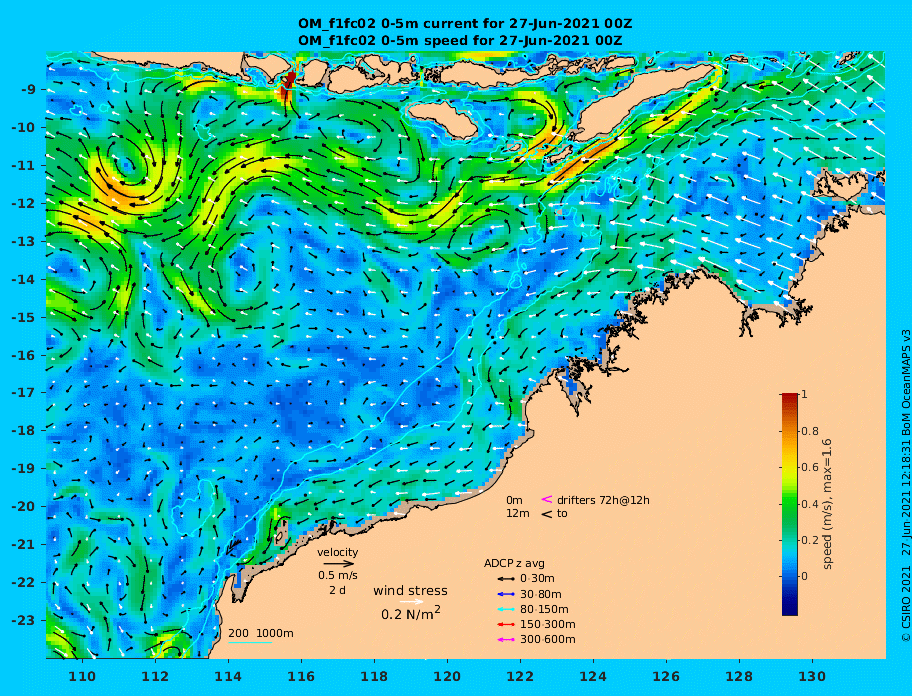Click the 'ADCP z avg' legend heading

514,563
